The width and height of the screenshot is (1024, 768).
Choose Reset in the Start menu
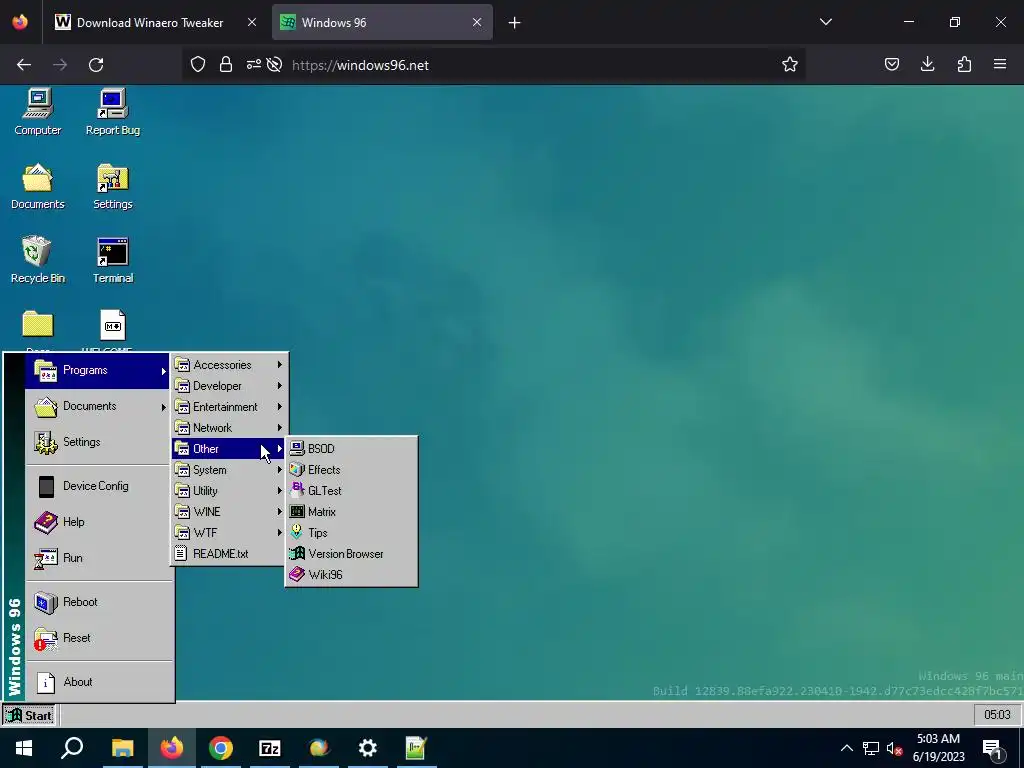pyautogui.click(x=98, y=638)
